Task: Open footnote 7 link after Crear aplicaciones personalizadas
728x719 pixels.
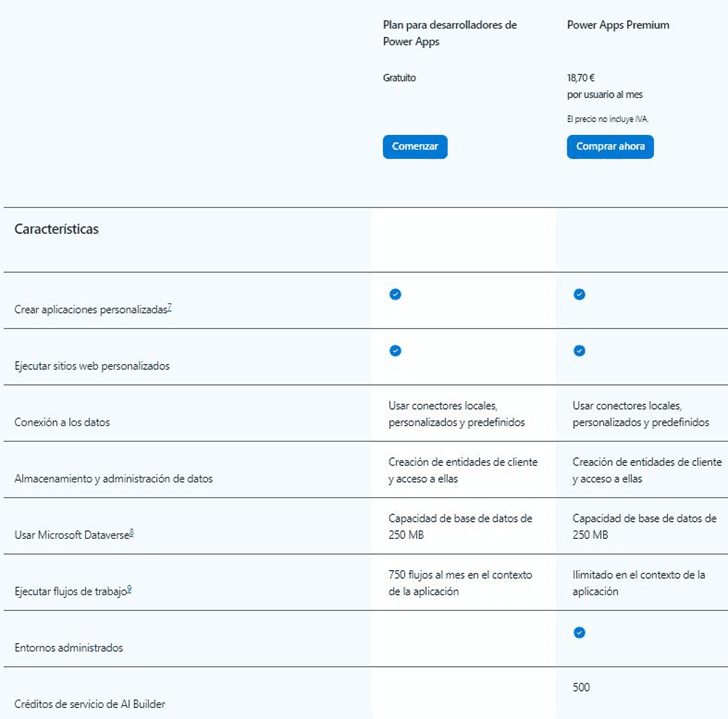Action: pos(169,307)
